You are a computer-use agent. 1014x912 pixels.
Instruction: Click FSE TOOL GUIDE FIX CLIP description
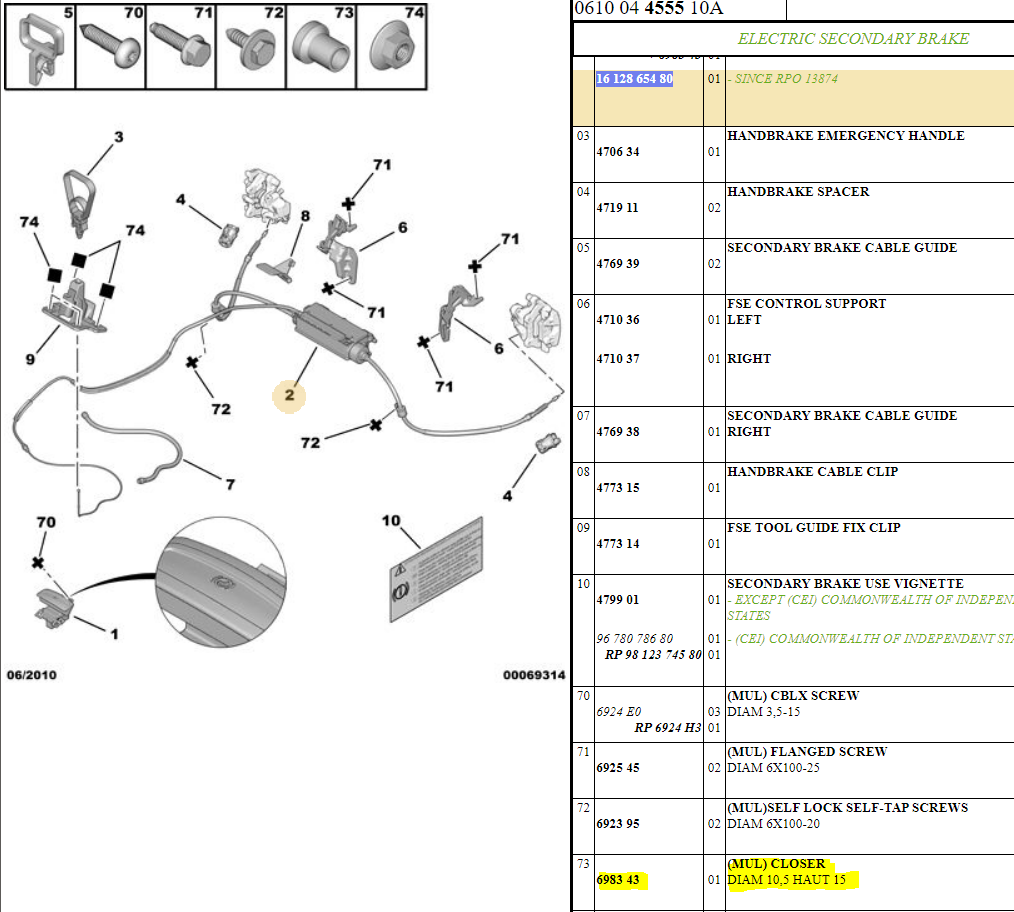point(814,528)
